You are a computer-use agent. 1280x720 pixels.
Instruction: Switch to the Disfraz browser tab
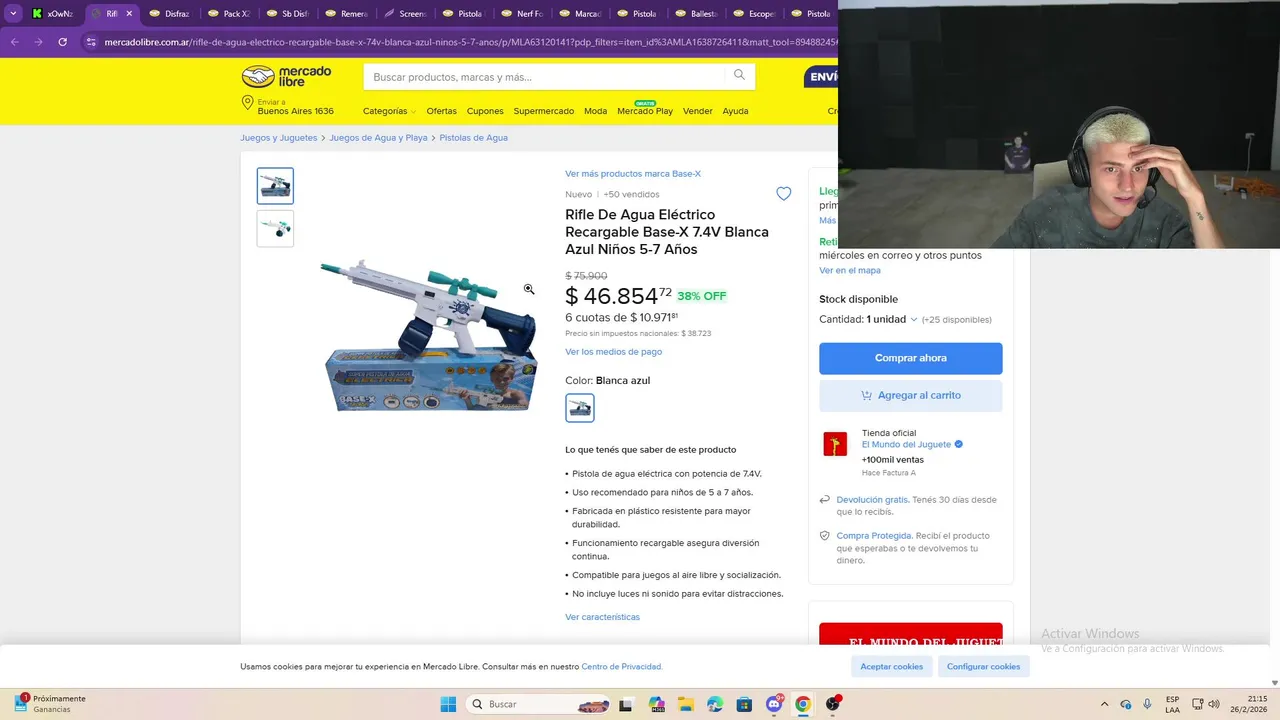click(171, 14)
